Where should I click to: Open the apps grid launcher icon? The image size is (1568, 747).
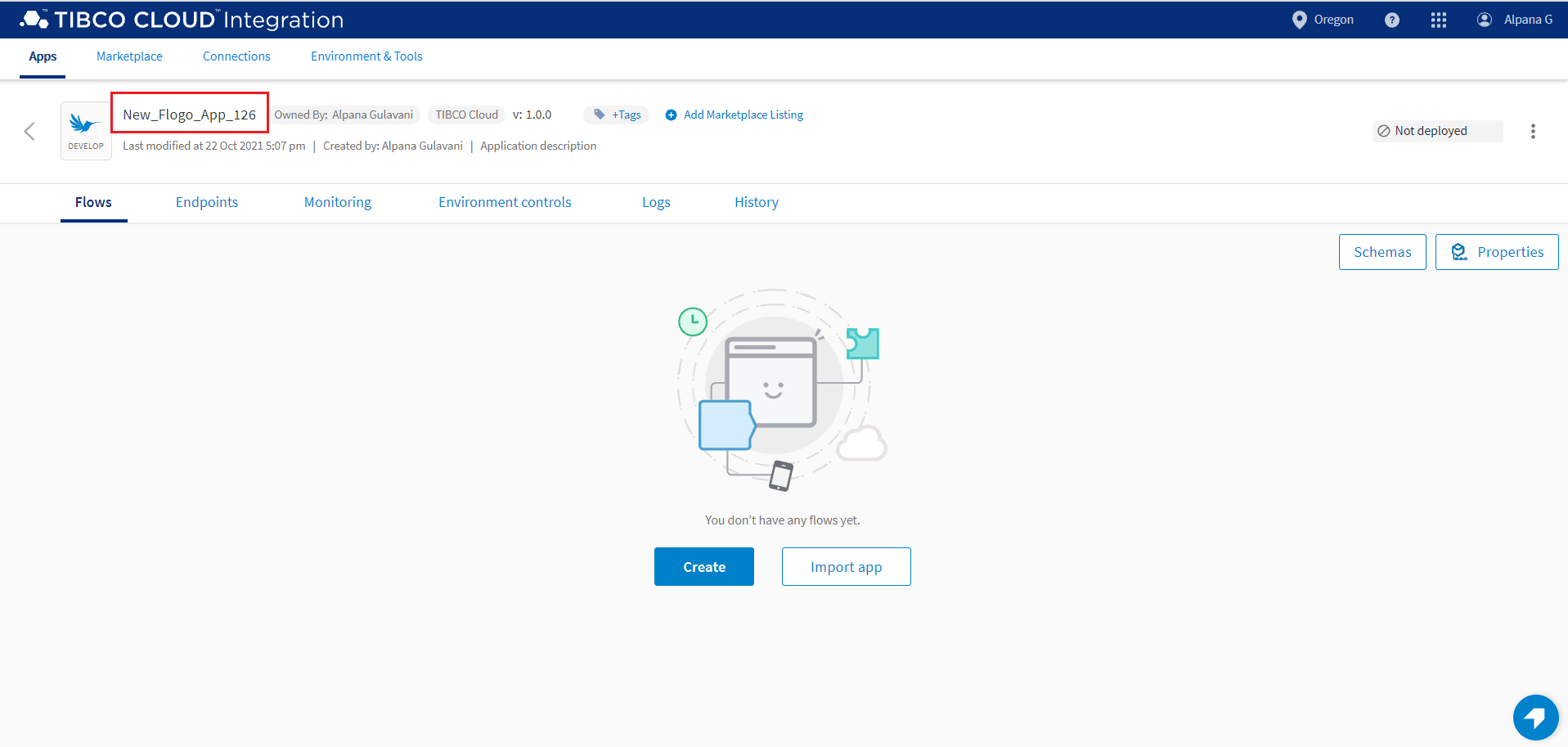[x=1438, y=20]
